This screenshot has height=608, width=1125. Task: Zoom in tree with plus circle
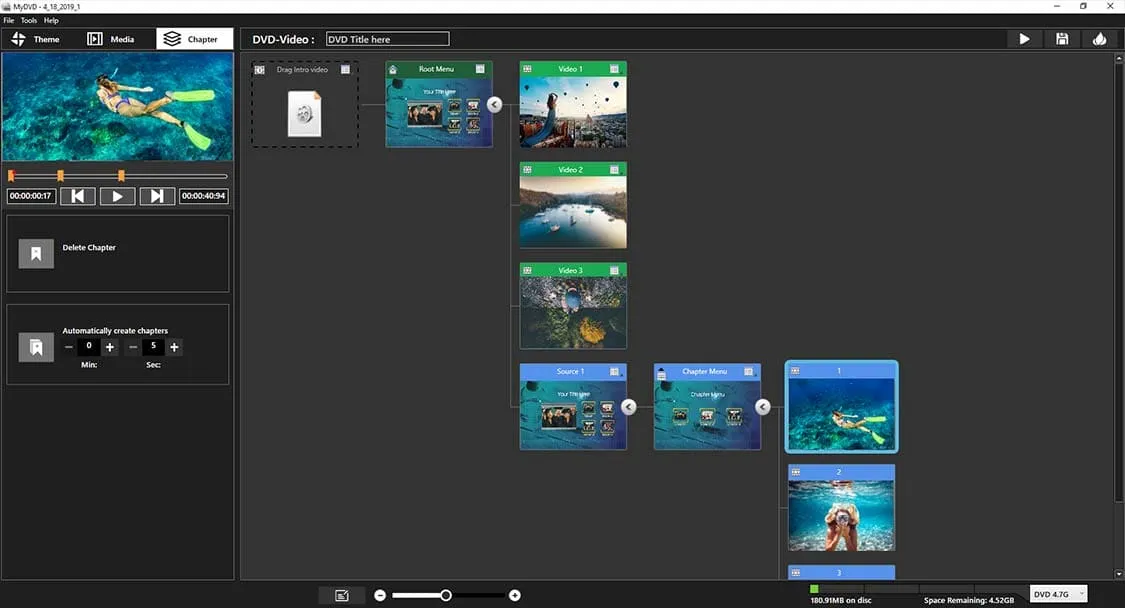click(514, 595)
